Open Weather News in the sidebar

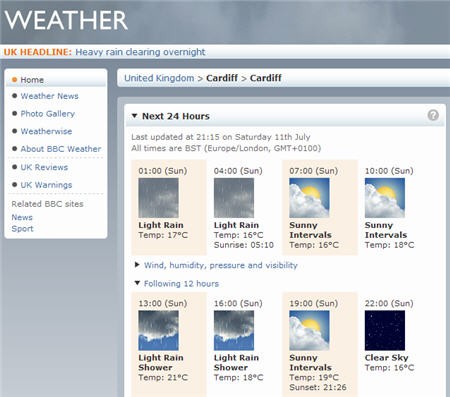49,96
